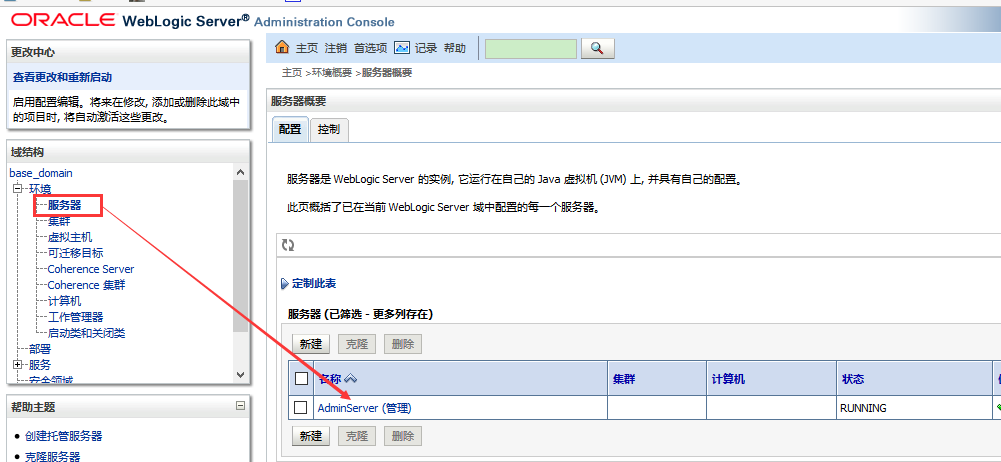The width and height of the screenshot is (1001, 462).
Task: Click the Oracle WebLogic Server logo
Action: [x=202, y=21]
